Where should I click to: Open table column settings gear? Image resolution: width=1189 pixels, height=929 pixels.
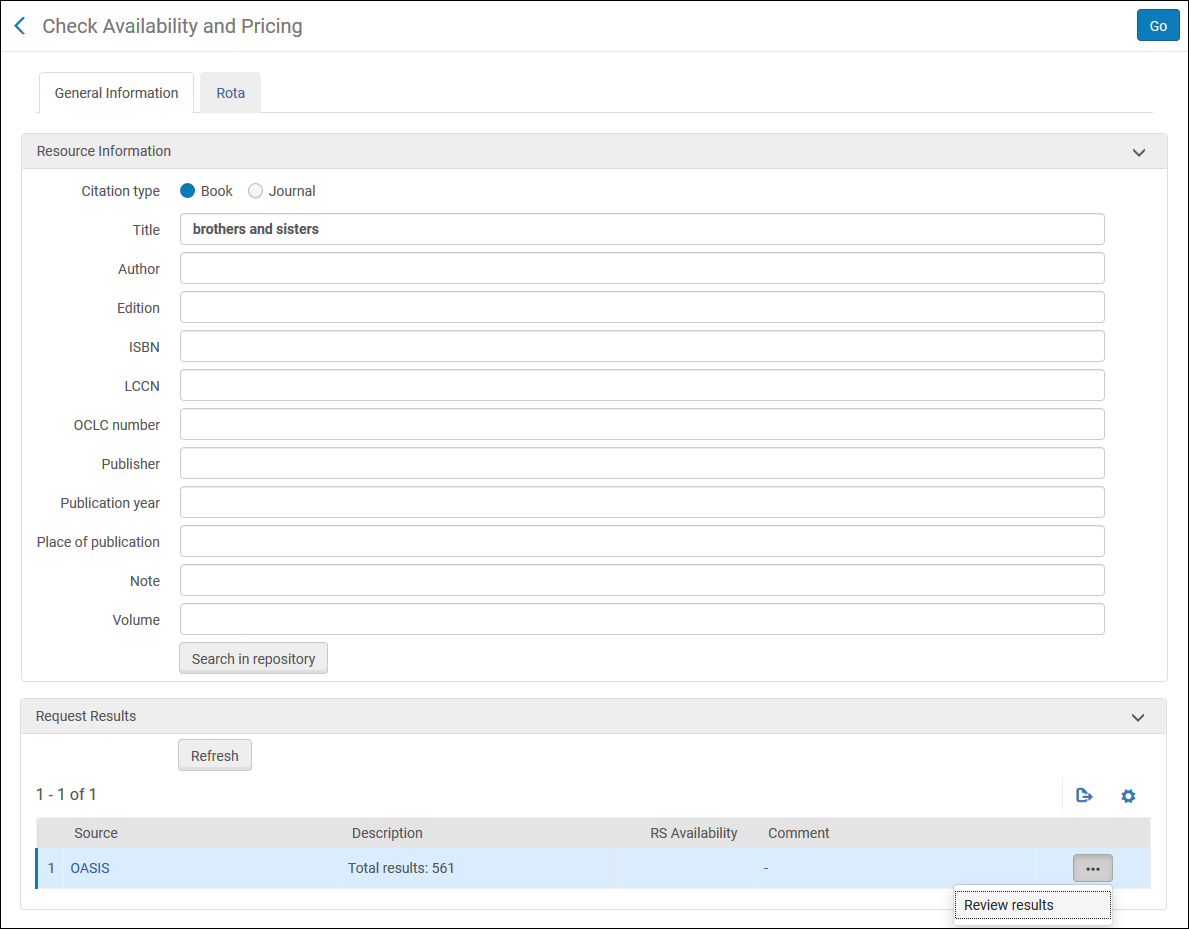point(1128,796)
